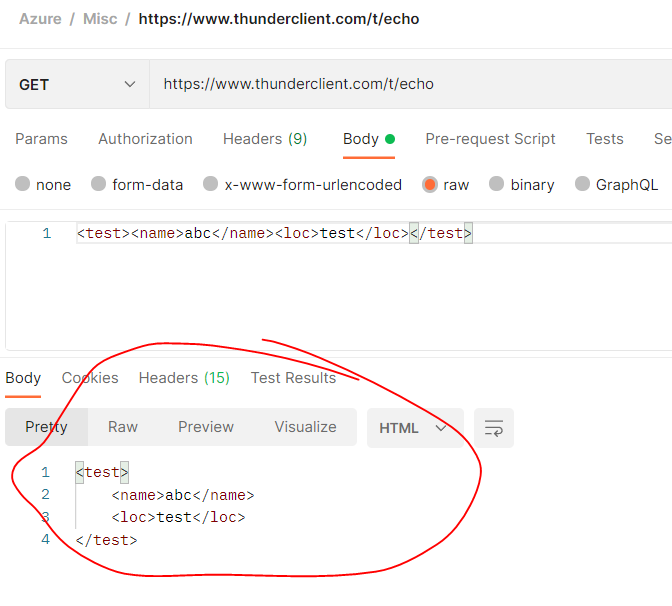This screenshot has height=606, width=672.
Task: Click the Misc breadcrumb link
Action: tap(100, 19)
